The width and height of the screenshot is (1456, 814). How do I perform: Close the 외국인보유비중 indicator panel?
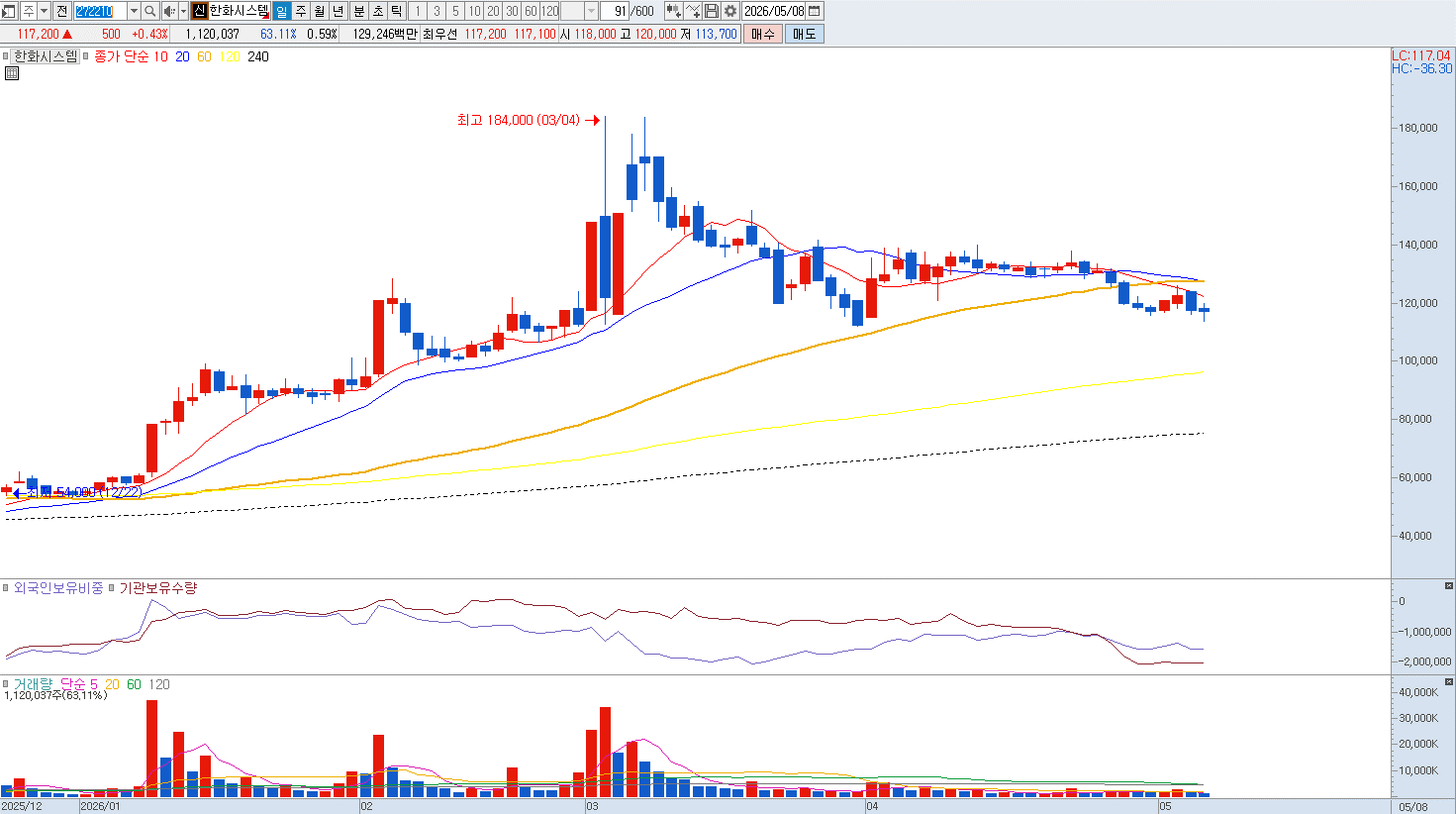coord(1449,586)
